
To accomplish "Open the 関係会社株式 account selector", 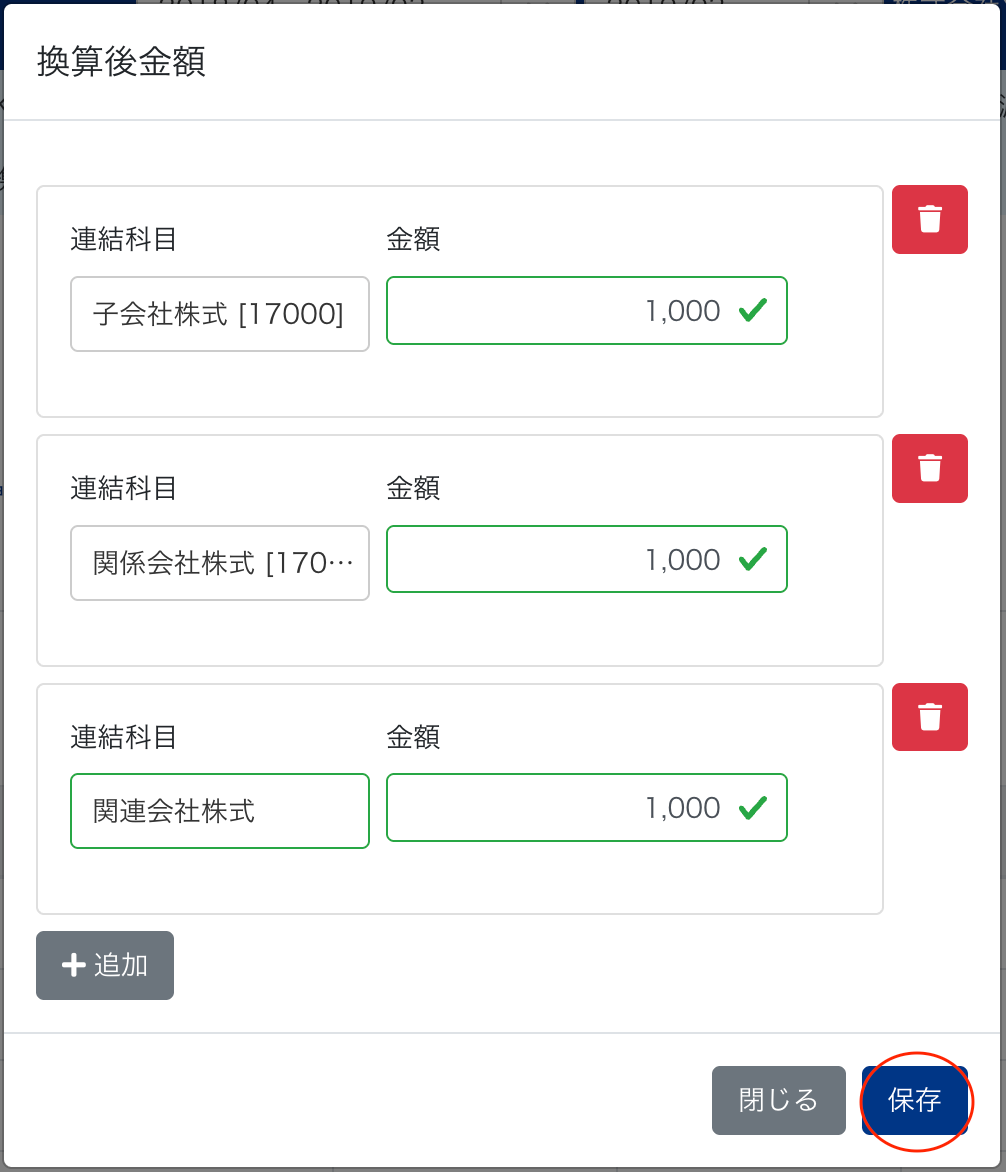I will (220, 563).
